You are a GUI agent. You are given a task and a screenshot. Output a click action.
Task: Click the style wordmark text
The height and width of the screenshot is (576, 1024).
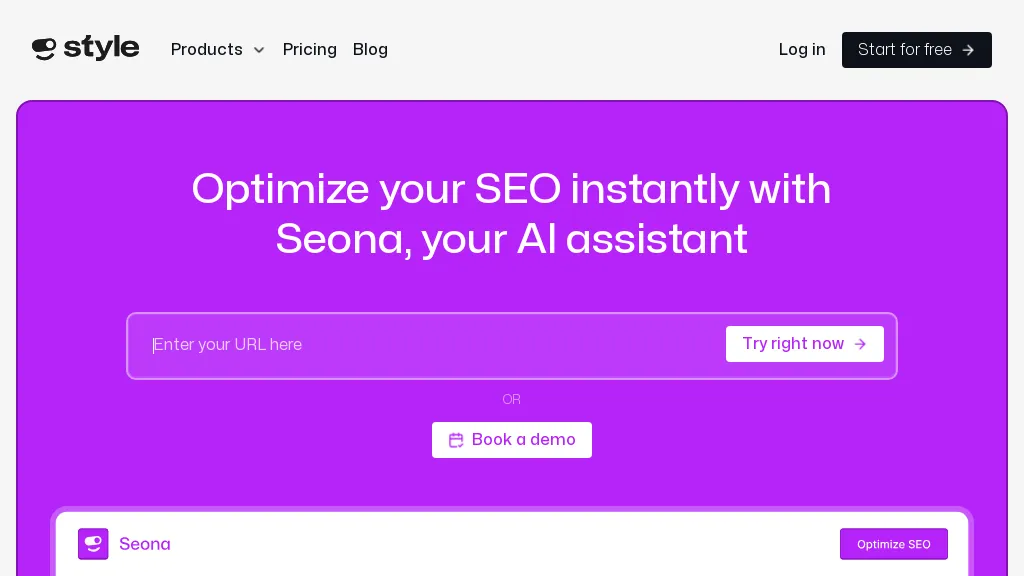click(101, 48)
